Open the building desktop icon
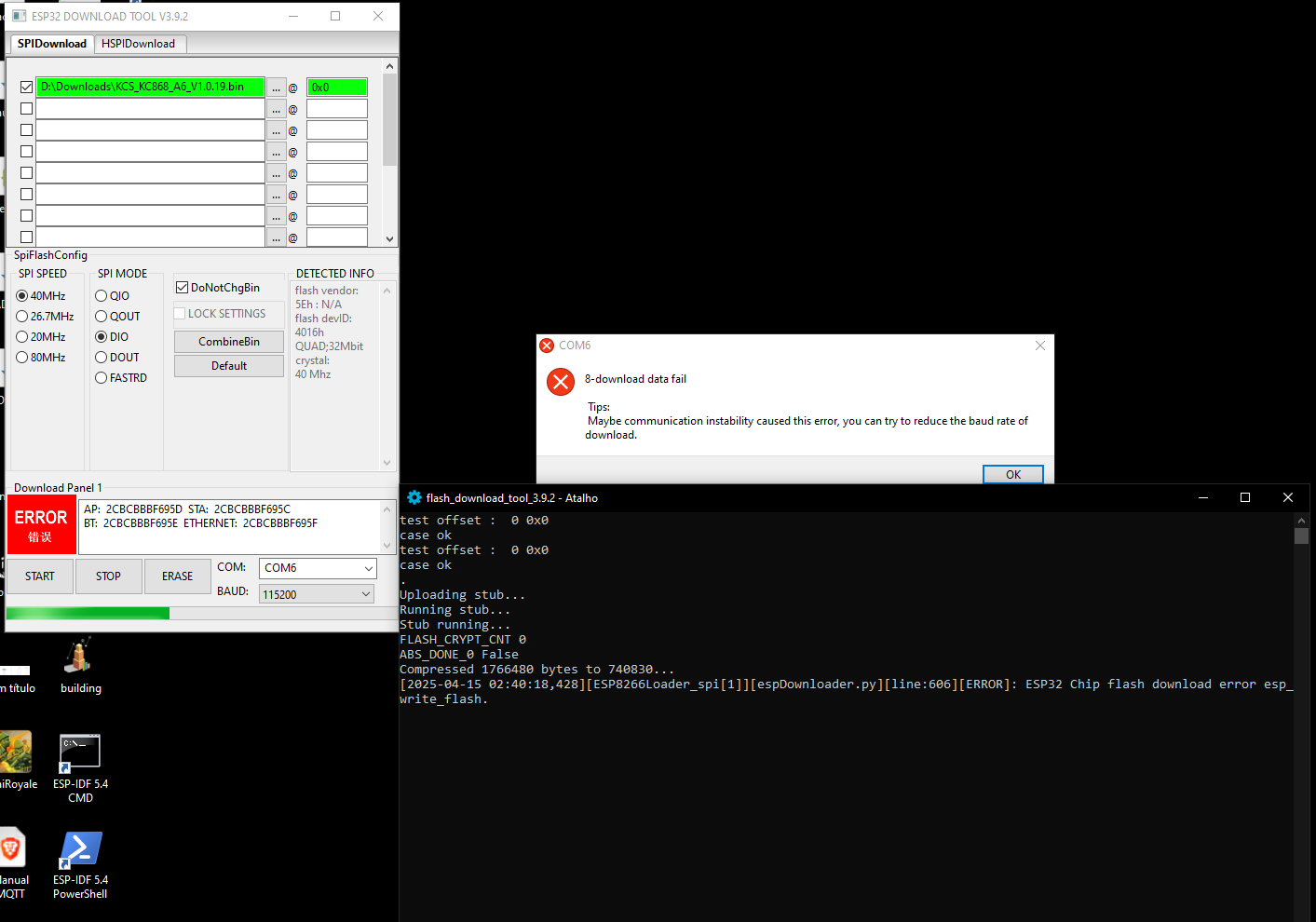This screenshot has height=922, width=1316. pyautogui.click(x=80, y=658)
